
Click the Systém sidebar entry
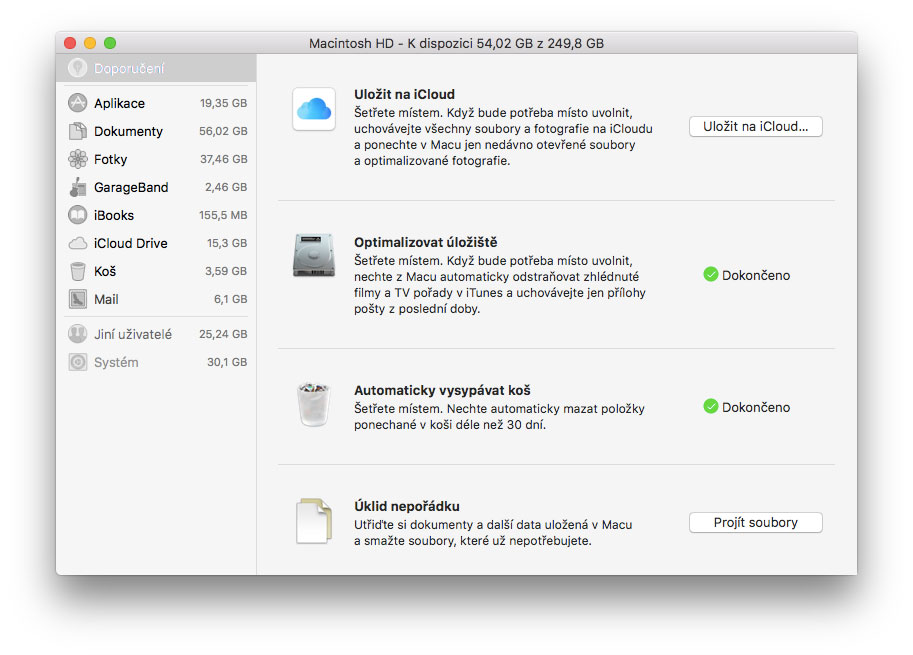157,362
